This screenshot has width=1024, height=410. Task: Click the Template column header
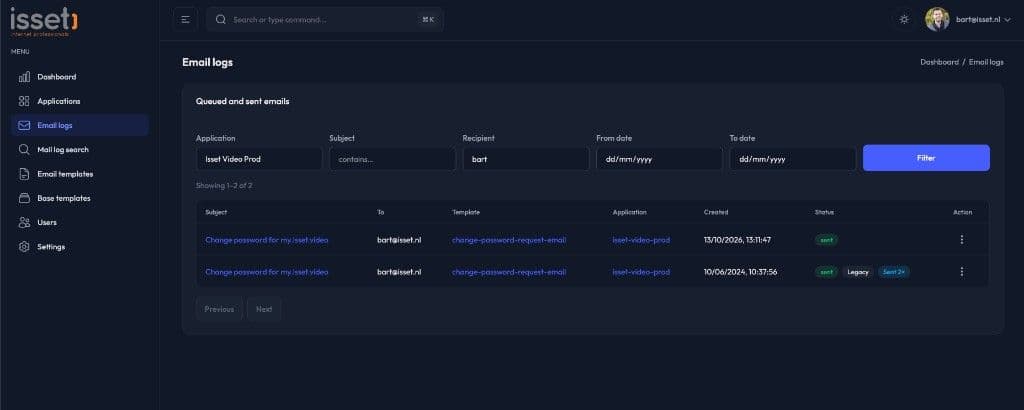[466, 212]
